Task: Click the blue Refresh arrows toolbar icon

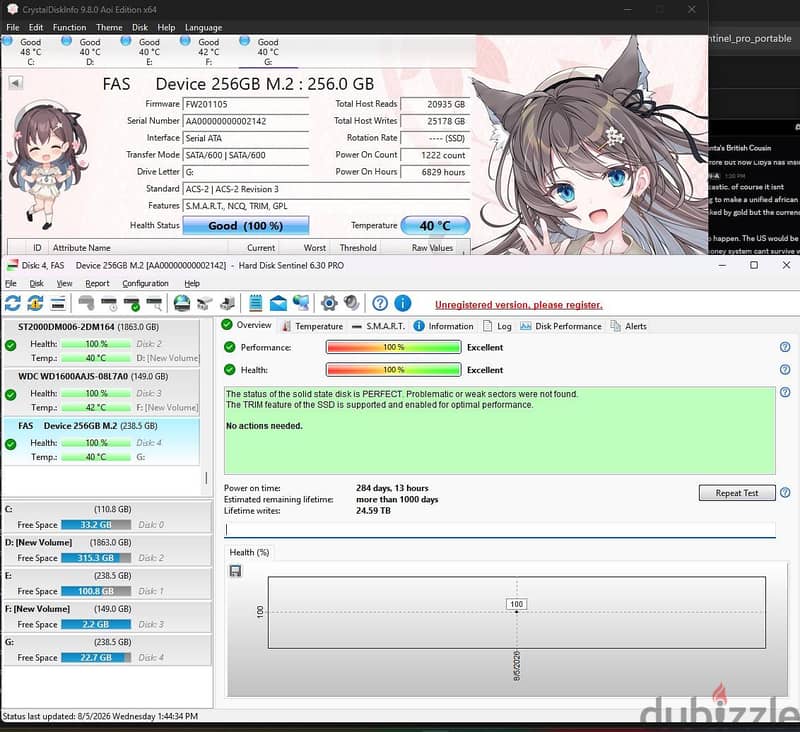Action: (13, 303)
